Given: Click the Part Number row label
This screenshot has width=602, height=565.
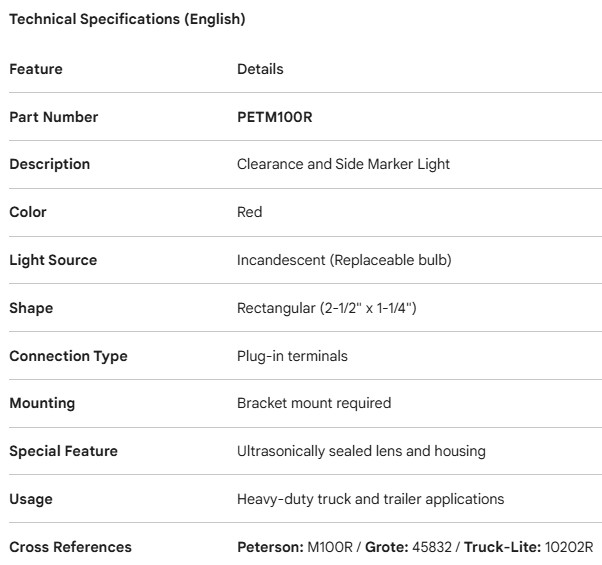Looking at the screenshot, I should coord(54,117).
